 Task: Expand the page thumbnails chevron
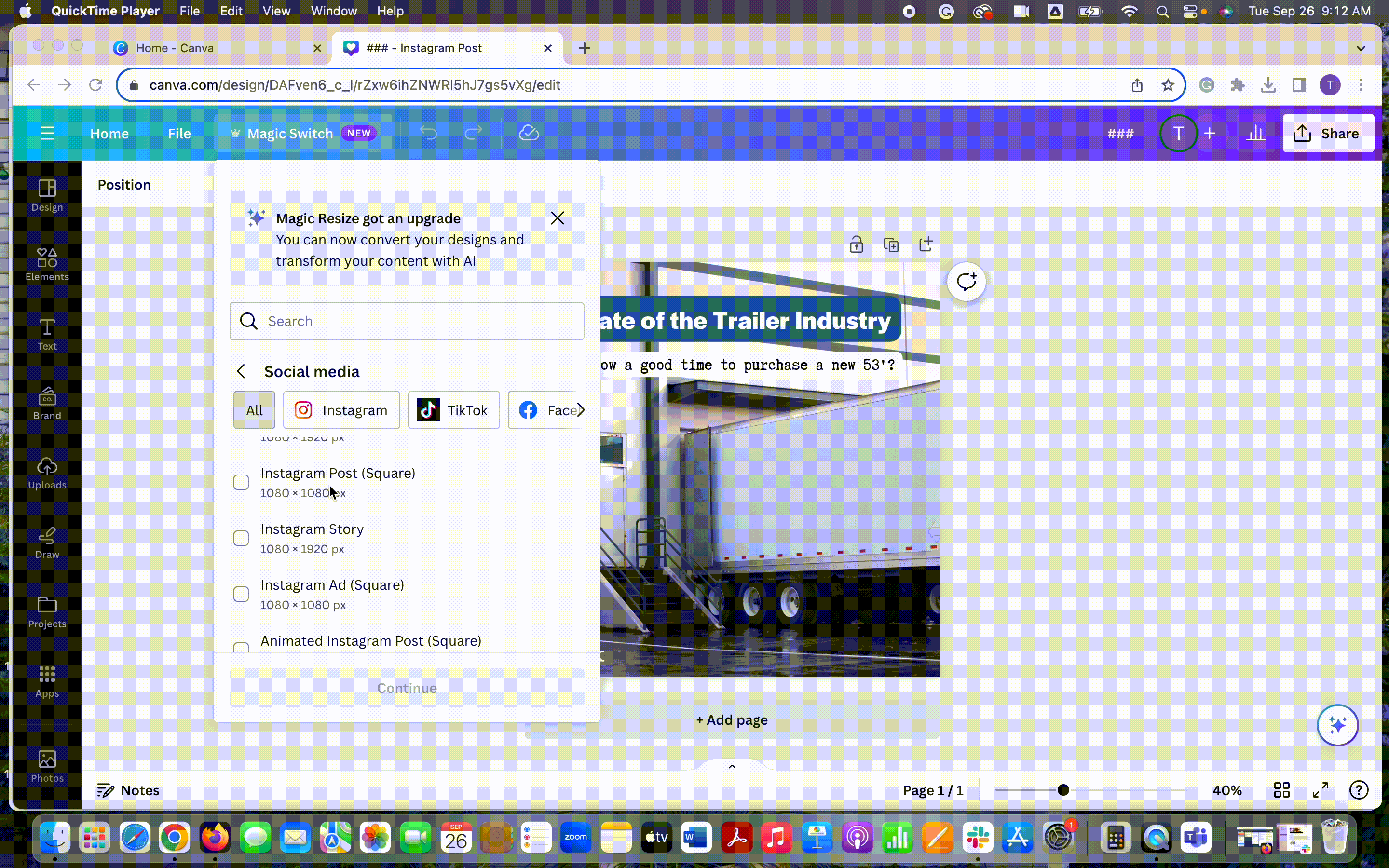tap(733, 766)
